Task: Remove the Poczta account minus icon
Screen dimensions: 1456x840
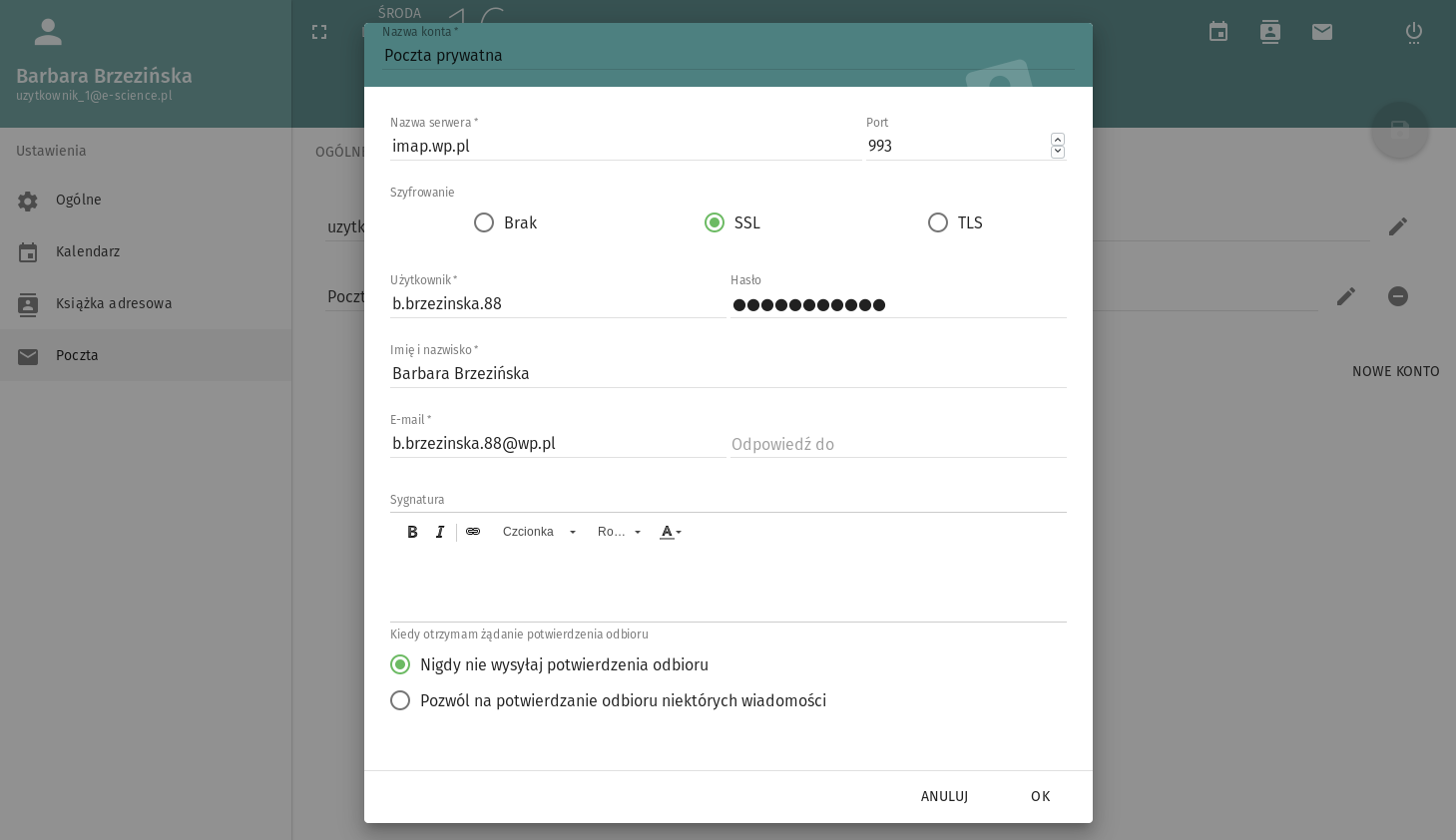Action: (1398, 296)
